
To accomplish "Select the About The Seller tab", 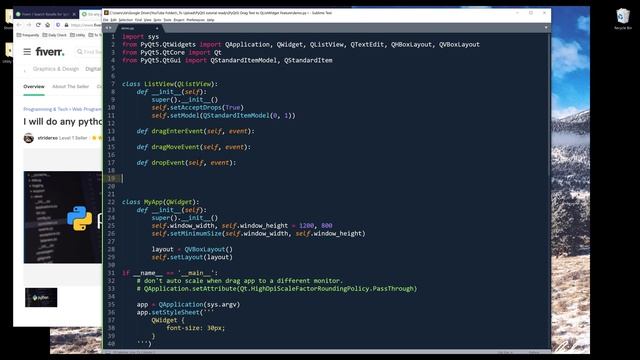I will pyautogui.click(x=71, y=87).
